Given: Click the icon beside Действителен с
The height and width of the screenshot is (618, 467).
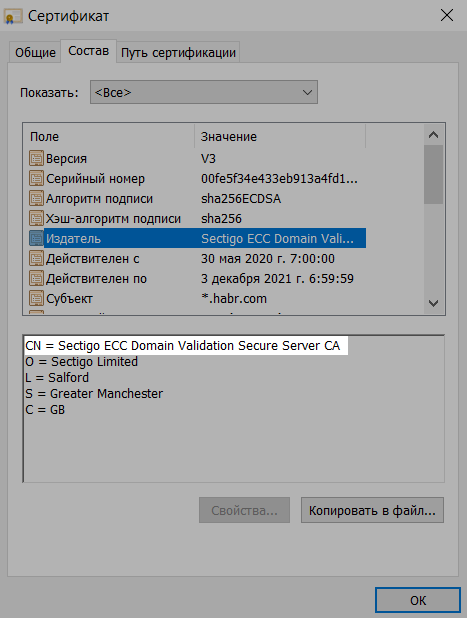Looking at the screenshot, I should [x=36, y=259].
